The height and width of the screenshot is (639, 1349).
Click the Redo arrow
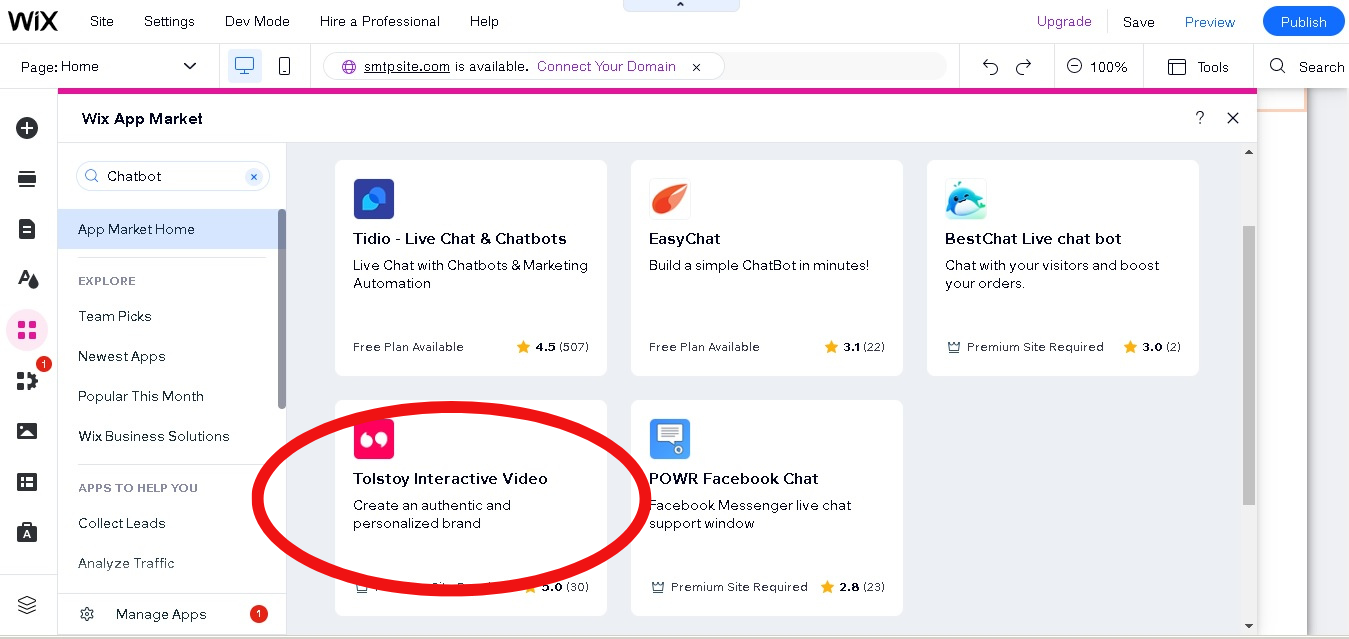[1023, 67]
